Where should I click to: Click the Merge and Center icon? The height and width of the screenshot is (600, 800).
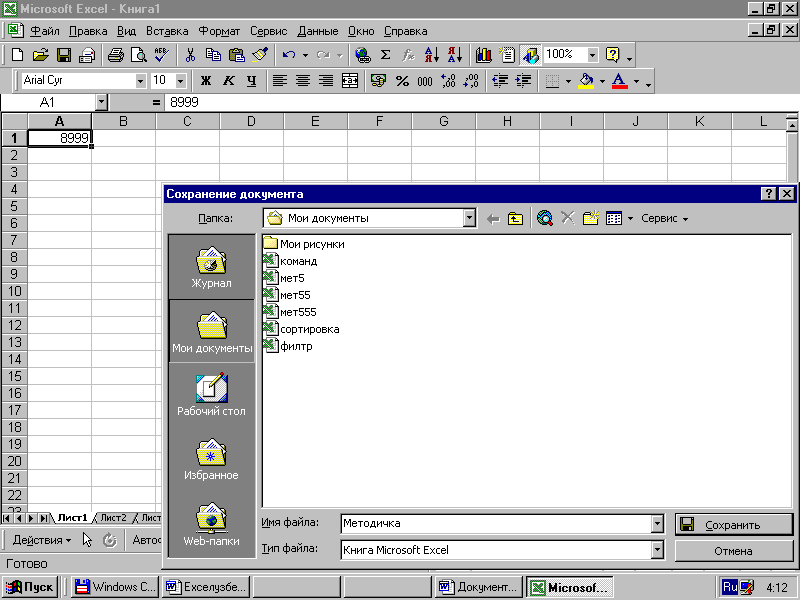350,81
